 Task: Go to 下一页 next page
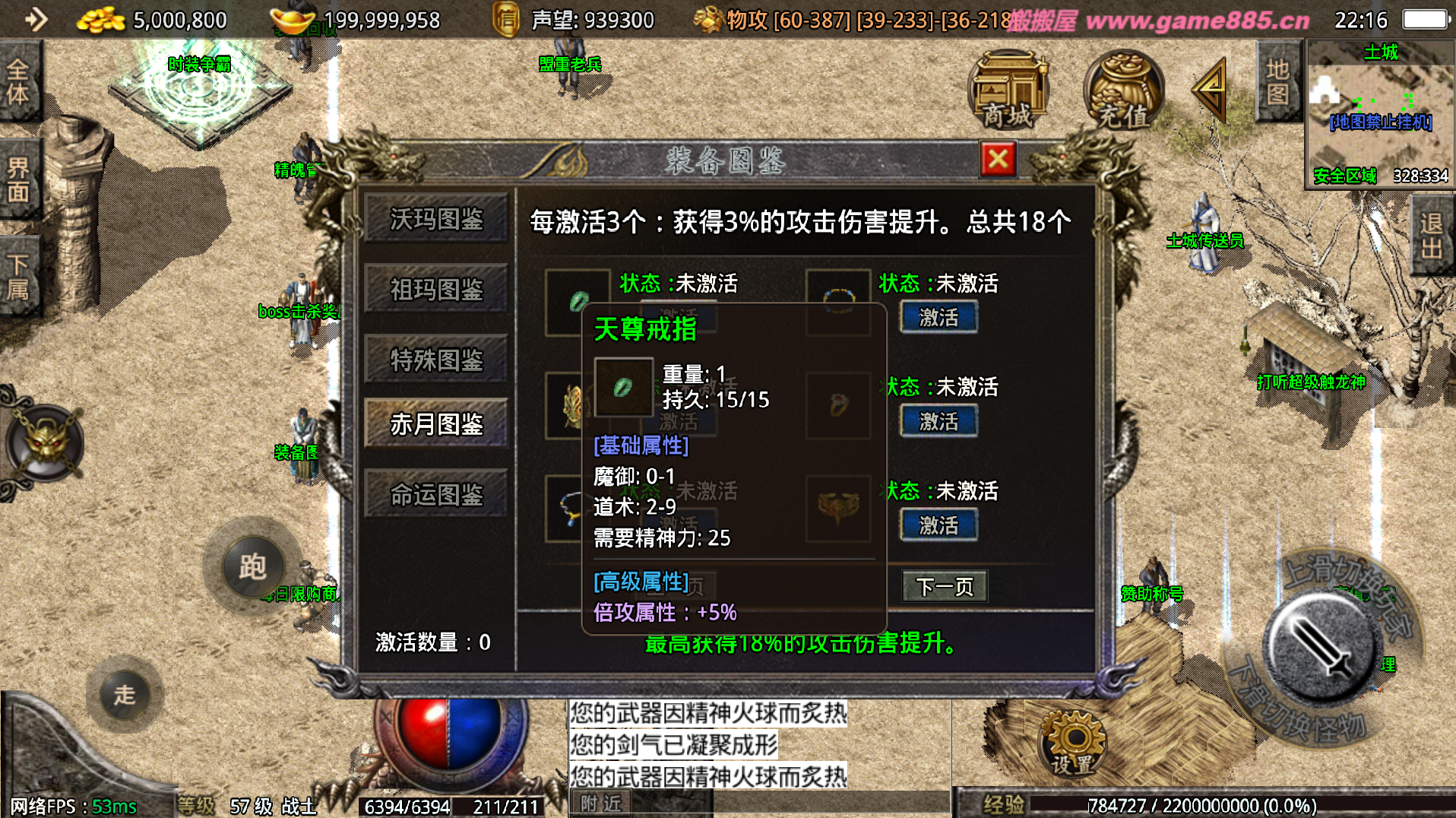coord(945,586)
